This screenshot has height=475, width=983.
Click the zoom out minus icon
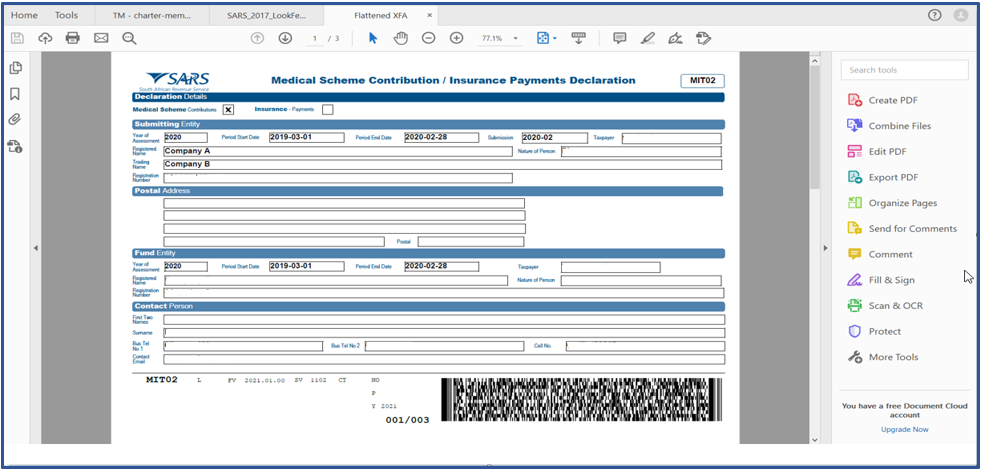(428, 38)
